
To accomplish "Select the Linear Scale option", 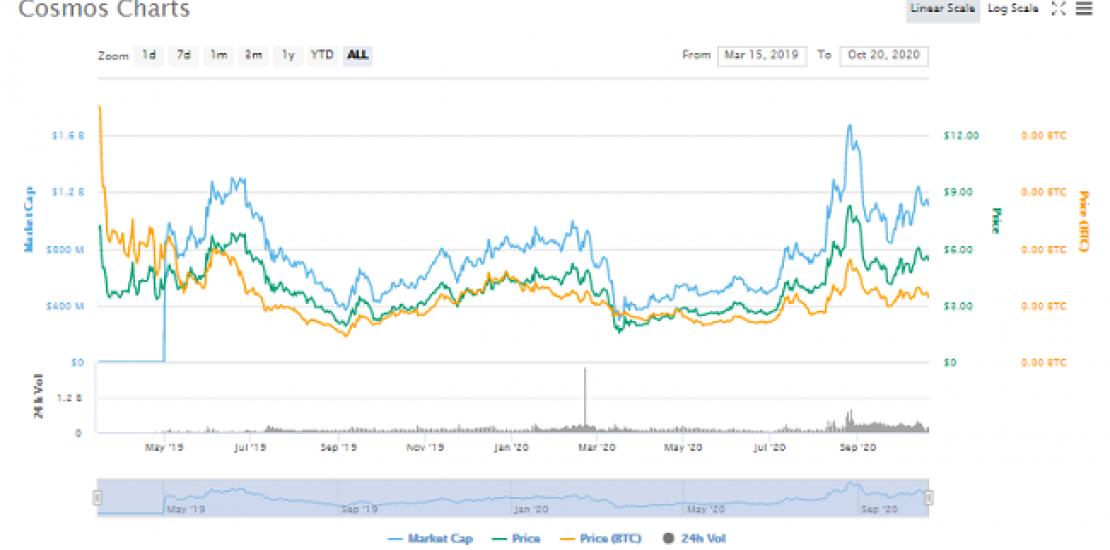I will pyautogui.click(x=943, y=9).
